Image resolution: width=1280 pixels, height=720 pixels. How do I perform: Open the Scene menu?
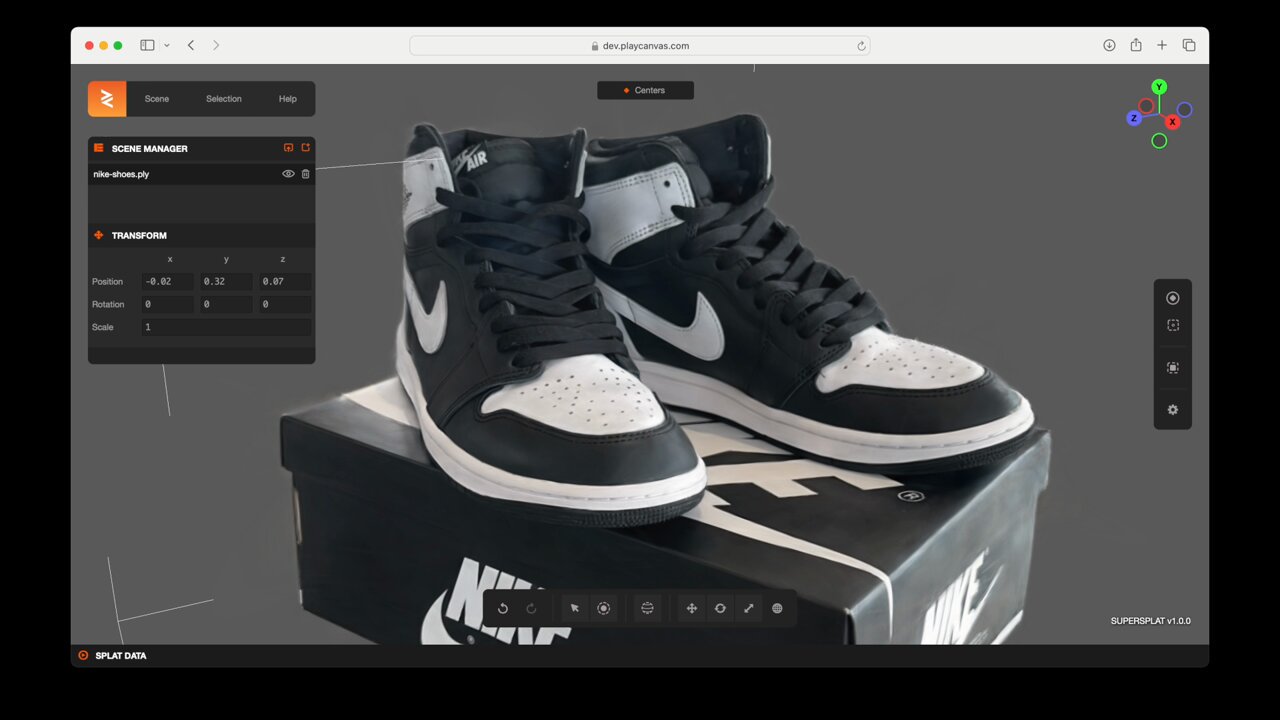(x=157, y=99)
